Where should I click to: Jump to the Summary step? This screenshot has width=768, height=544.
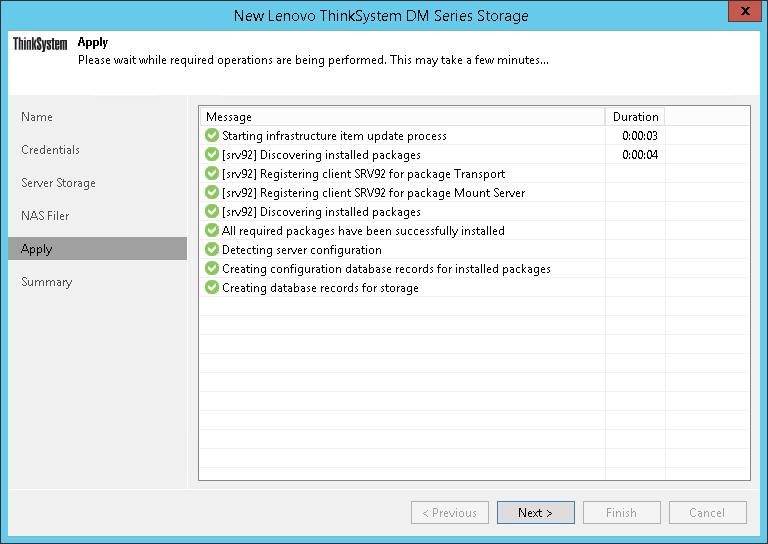coord(47,282)
